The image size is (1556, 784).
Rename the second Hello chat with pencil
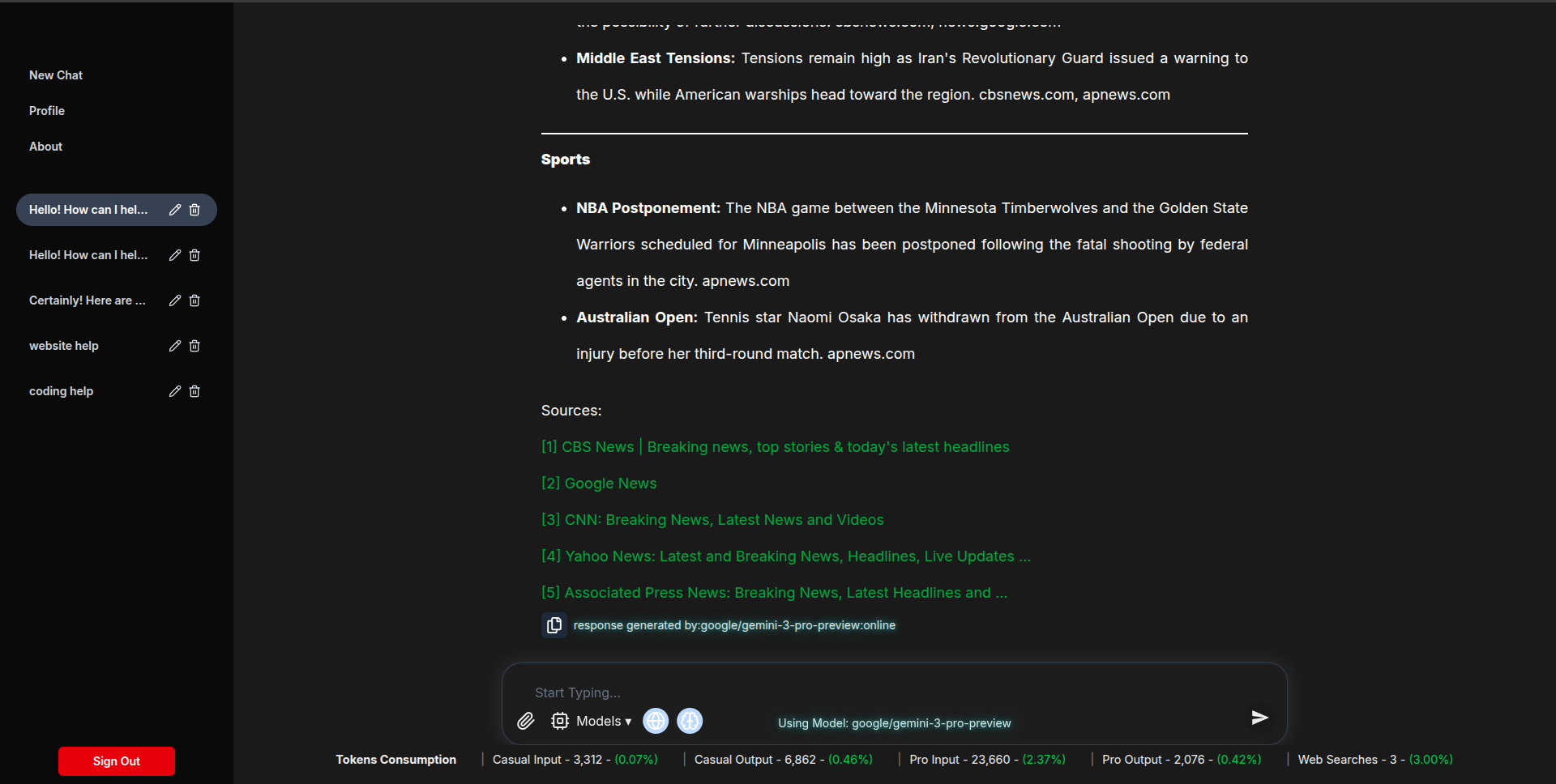[x=174, y=255]
